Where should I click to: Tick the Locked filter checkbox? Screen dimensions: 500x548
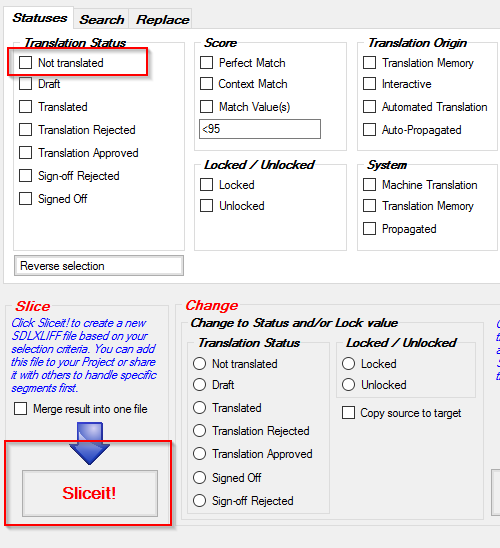[x=206, y=185]
